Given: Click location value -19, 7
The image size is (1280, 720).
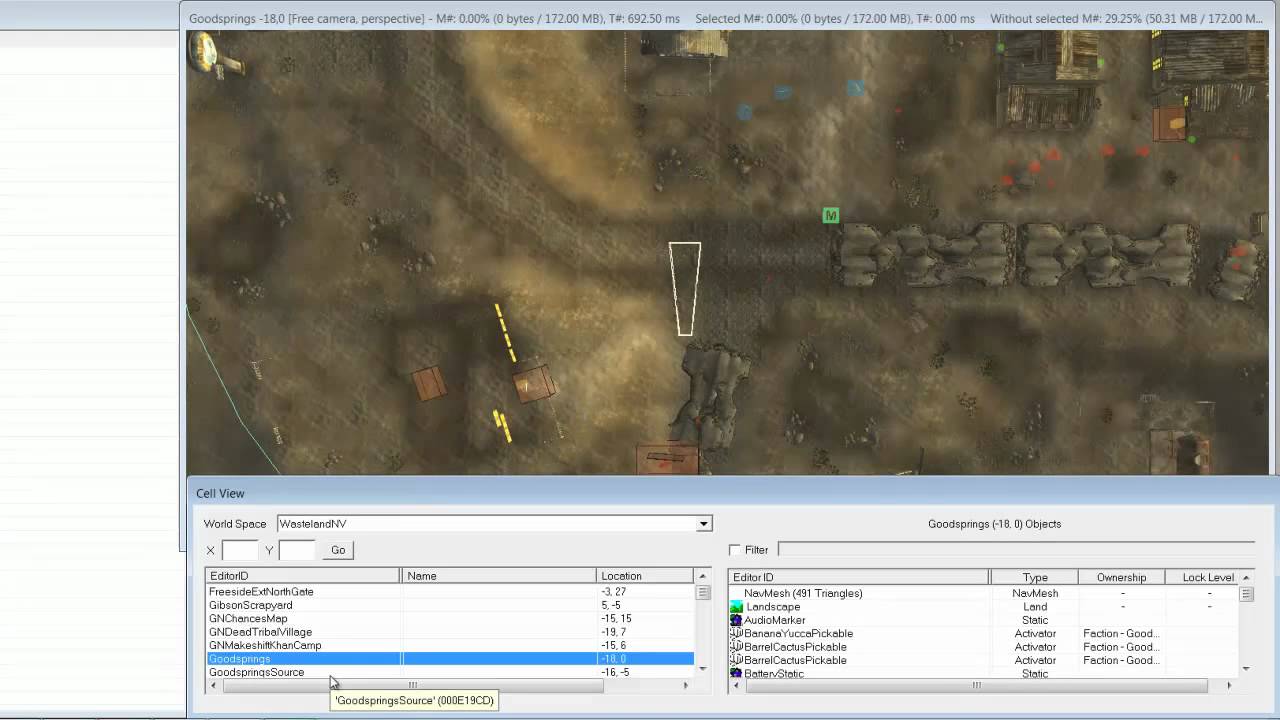Looking at the screenshot, I should 613,632.
